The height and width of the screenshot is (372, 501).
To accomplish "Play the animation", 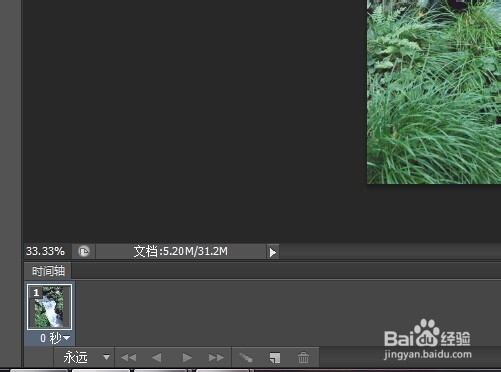I will (x=187, y=358).
